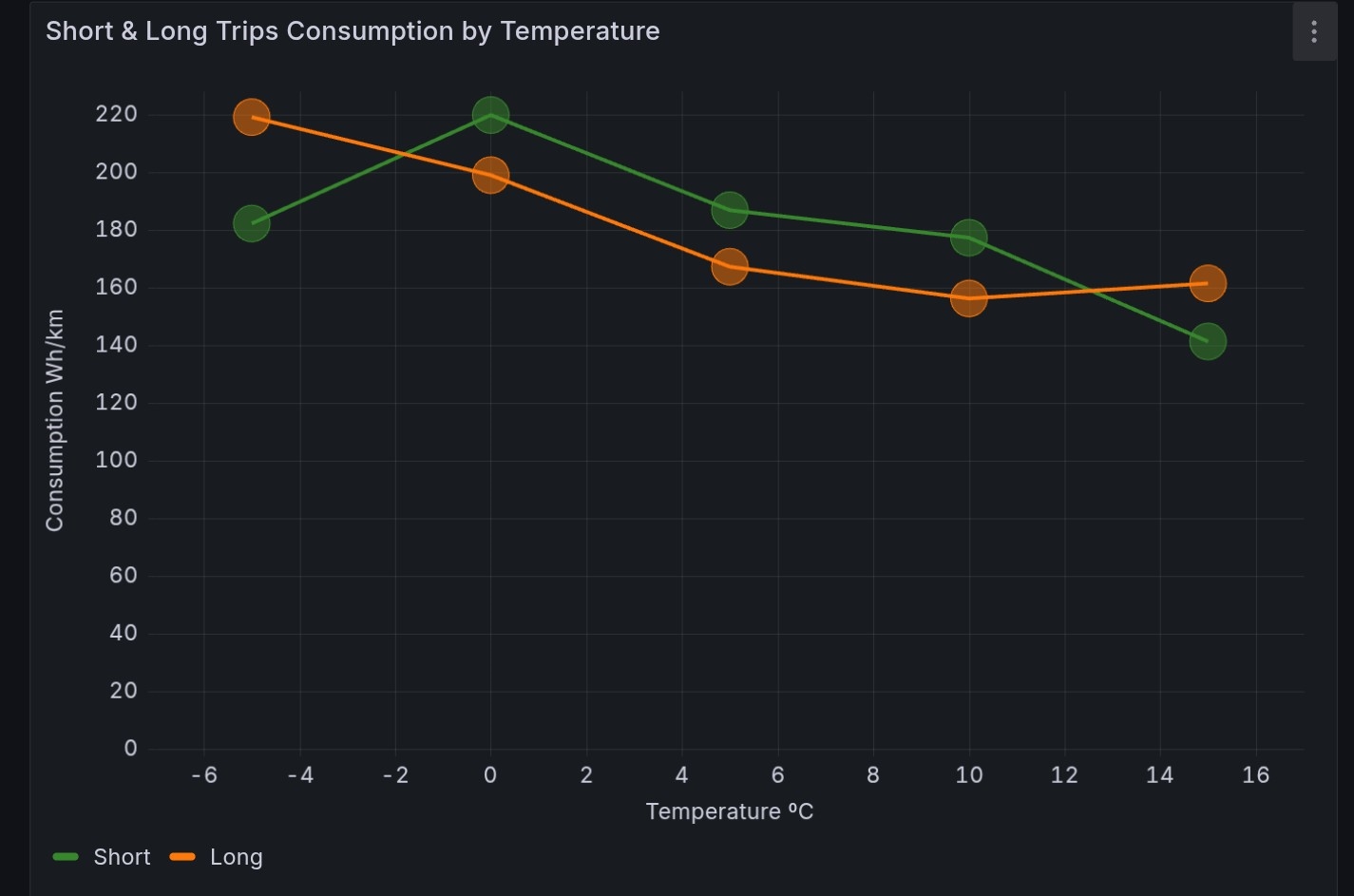1354x896 pixels.
Task: Click the Consumption Wh/km axis label
Action: point(55,420)
